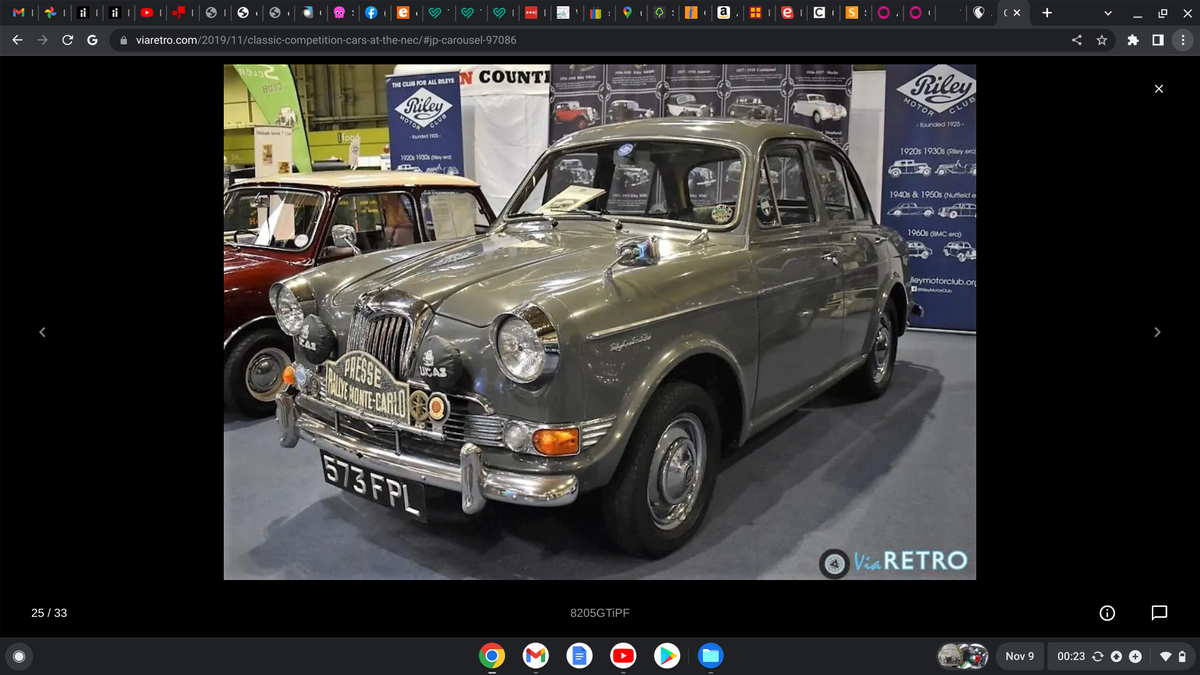1200x675 pixels.
Task: Close the image lightbox with X
Action: tap(1158, 89)
